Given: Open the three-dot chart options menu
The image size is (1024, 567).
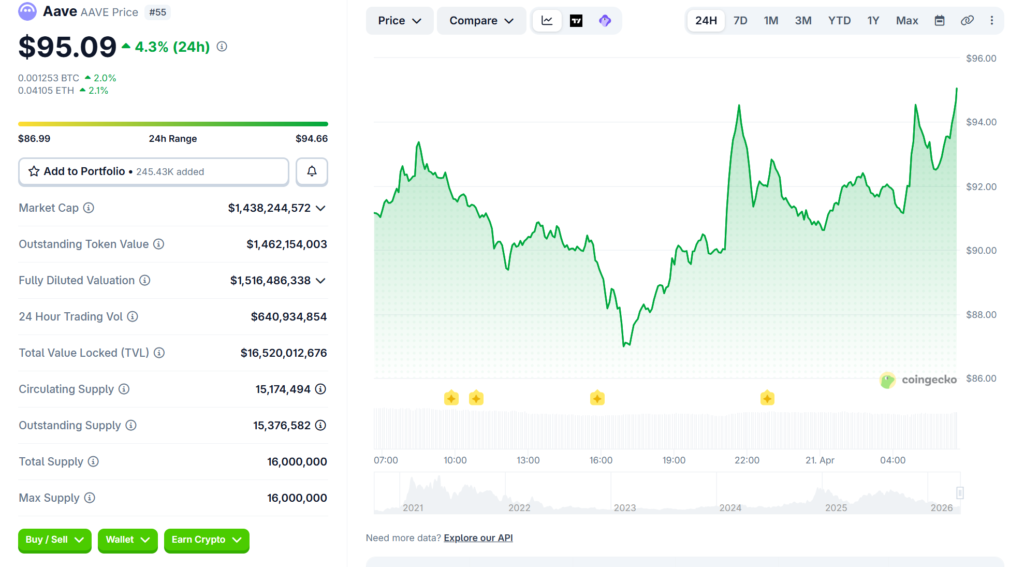Looking at the screenshot, I should [x=992, y=21].
